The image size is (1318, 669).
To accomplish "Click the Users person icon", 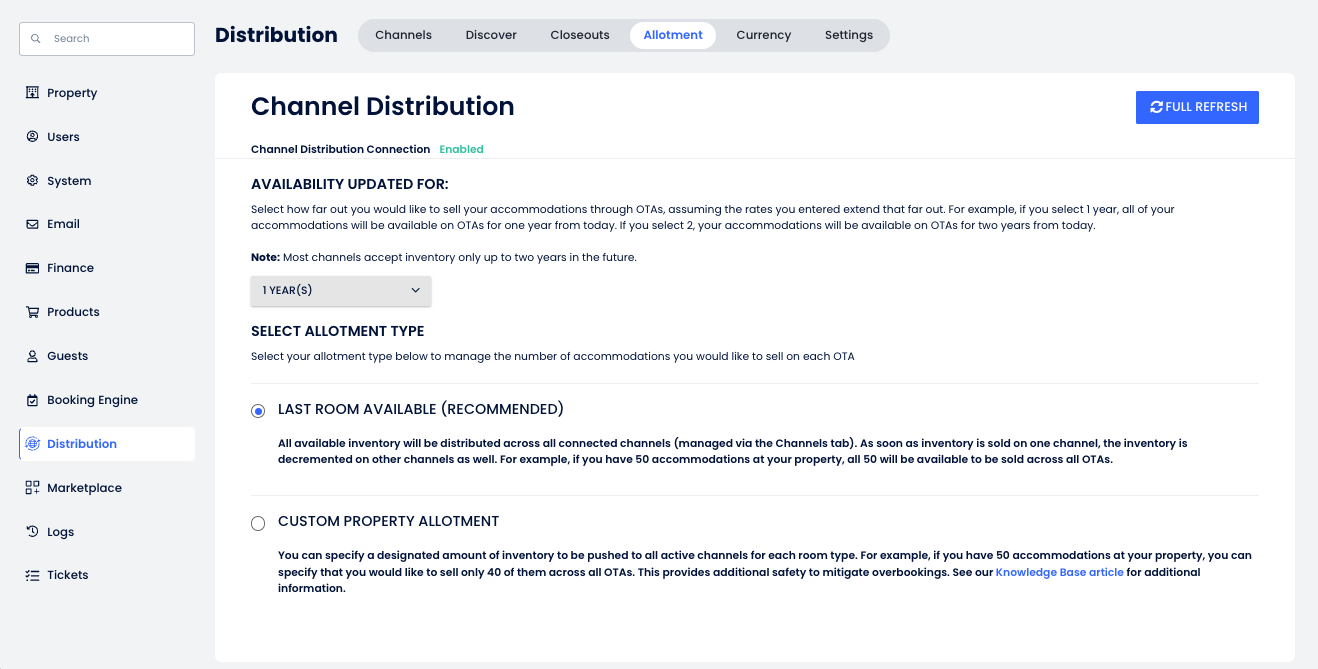I will pyautogui.click(x=32, y=137).
